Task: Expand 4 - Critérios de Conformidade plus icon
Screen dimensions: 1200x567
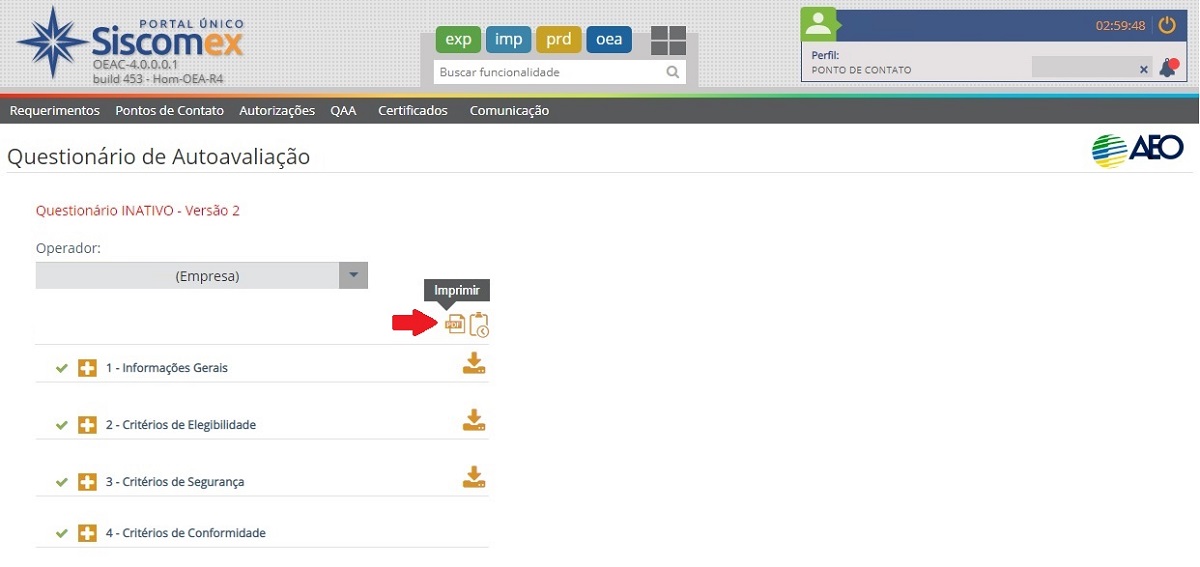Action: click(x=88, y=533)
